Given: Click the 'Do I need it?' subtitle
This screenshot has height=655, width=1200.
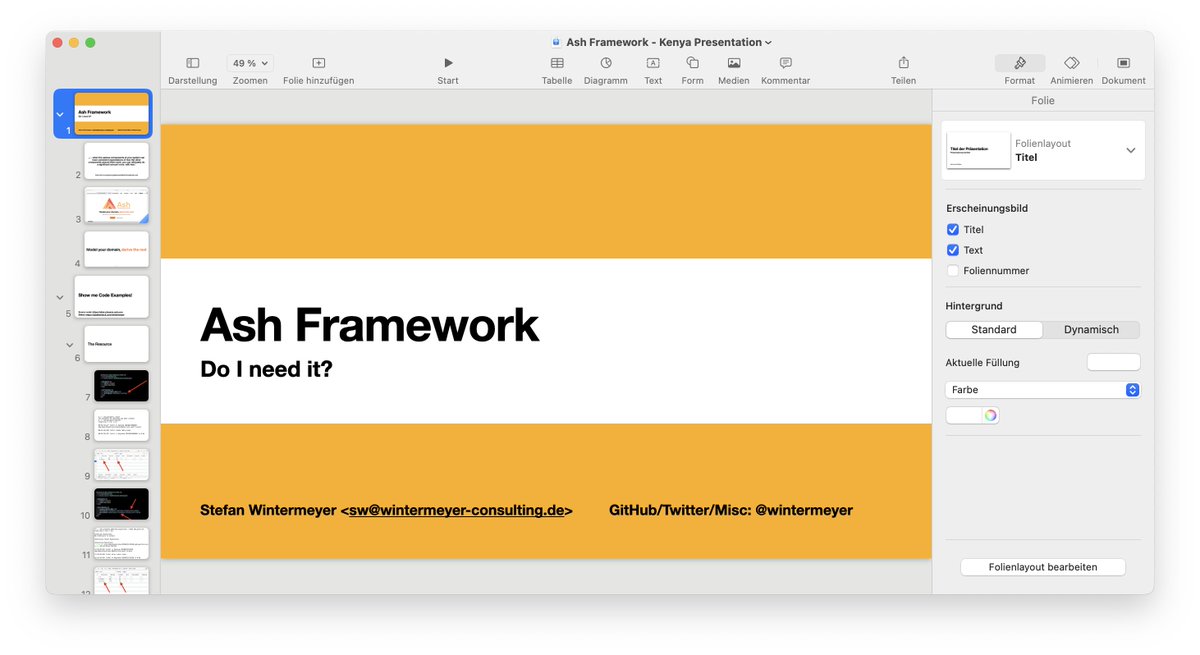Looking at the screenshot, I should coord(266,369).
